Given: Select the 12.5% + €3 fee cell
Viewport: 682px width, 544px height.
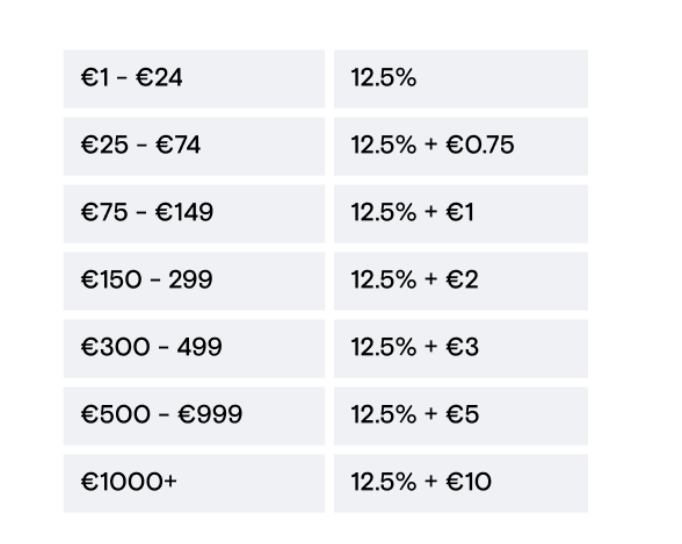Looking at the screenshot, I should (461, 348).
